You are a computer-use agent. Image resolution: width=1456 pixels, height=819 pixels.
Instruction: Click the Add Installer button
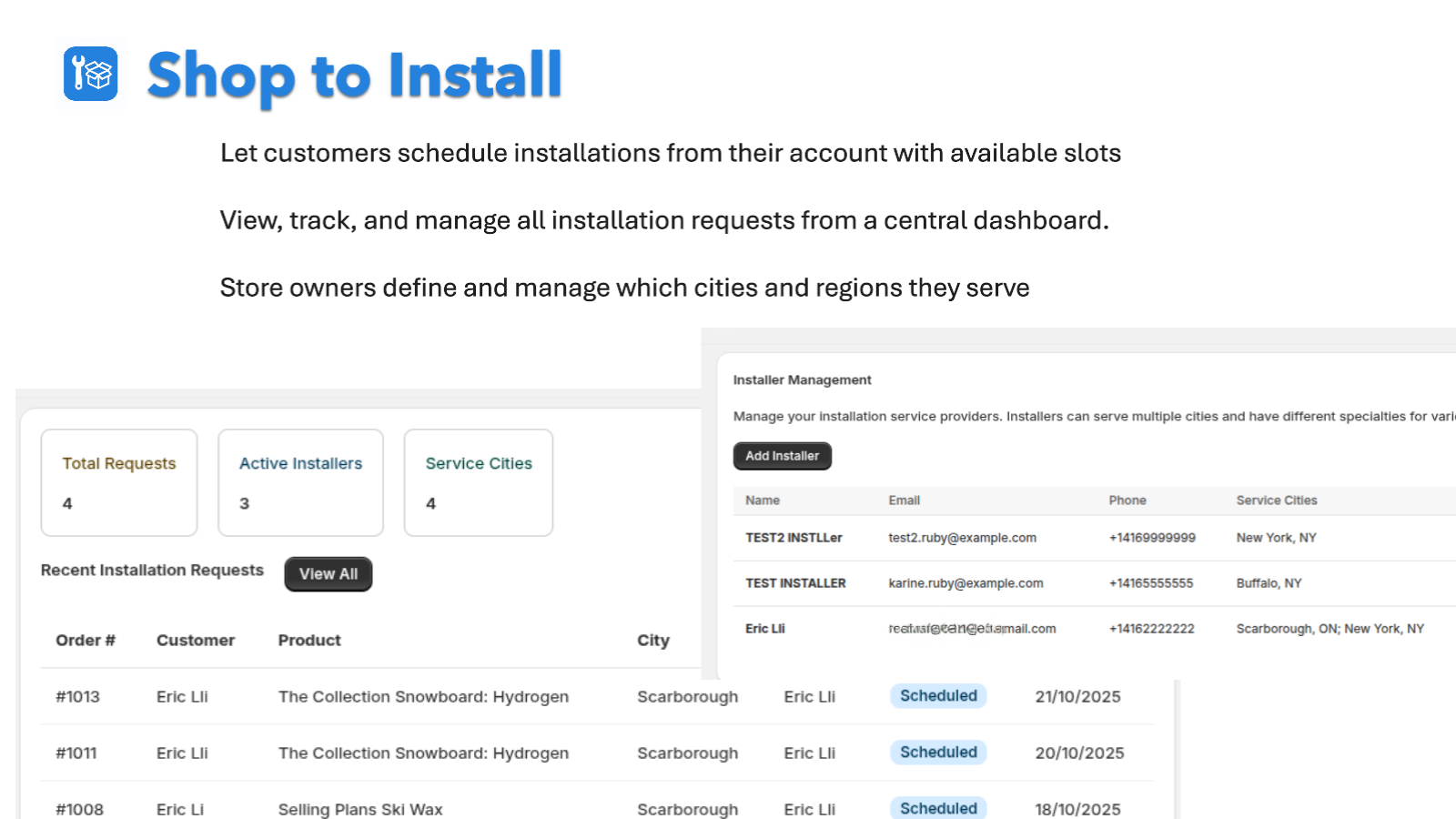(782, 456)
